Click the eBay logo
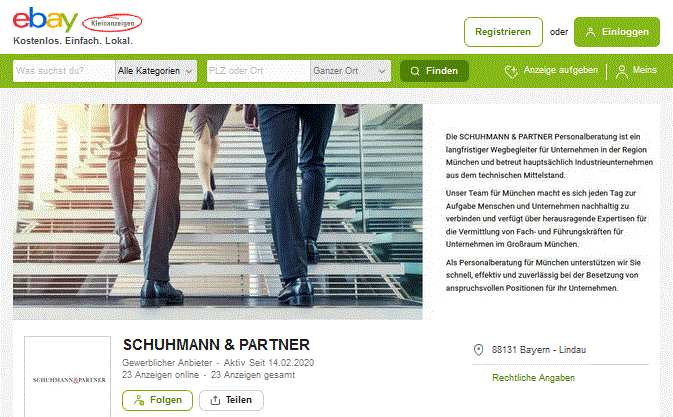 pyautogui.click(x=45, y=20)
